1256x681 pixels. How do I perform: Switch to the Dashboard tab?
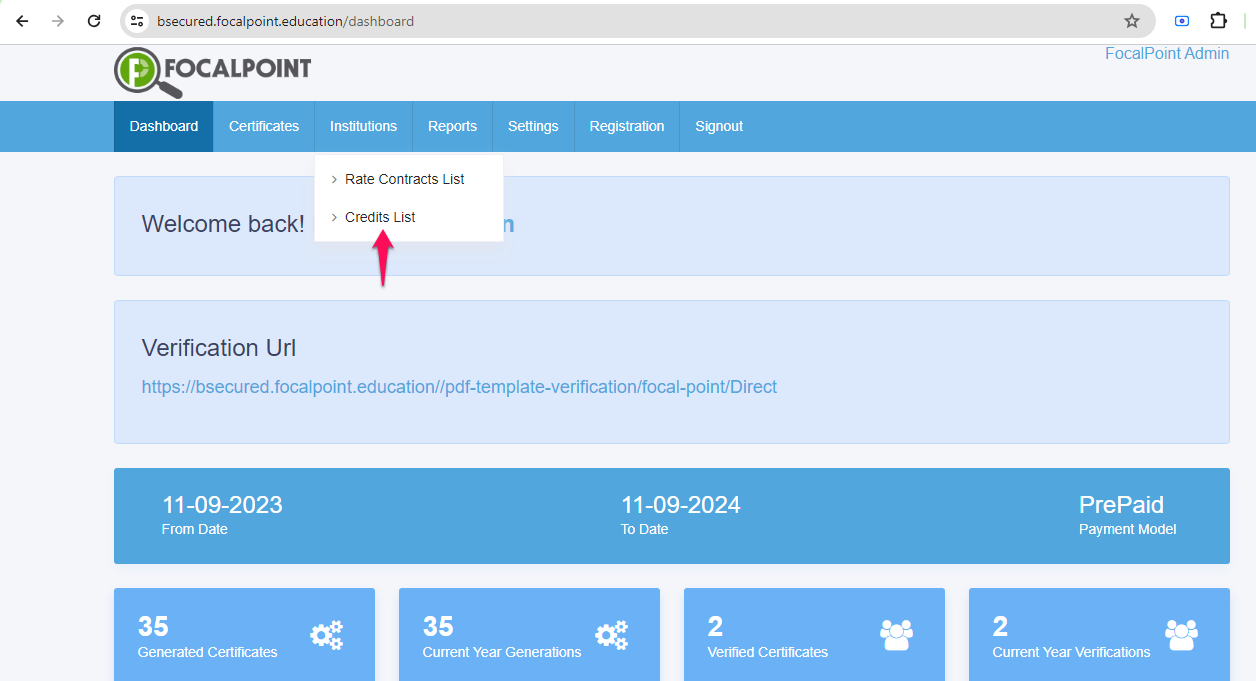point(163,126)
